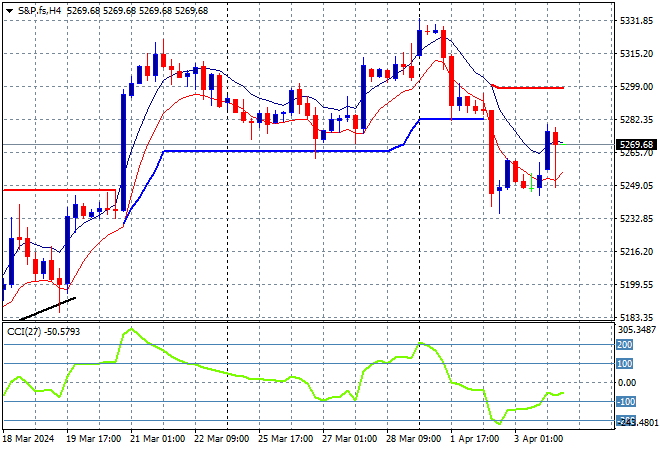Click the 305.3487 CCI scale maximum label

coord(636,329)
